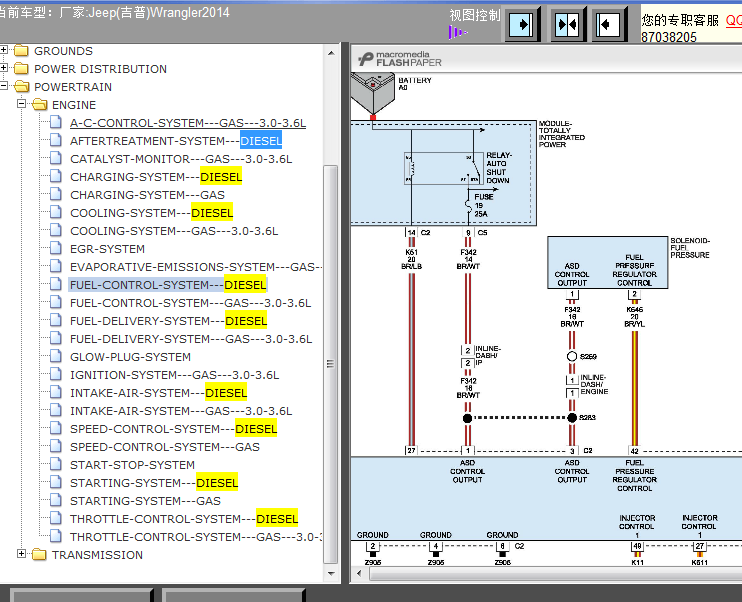Click document icon beside FUEL-CONTROL-SYSTEM---DIESEL

coord(55,284)
